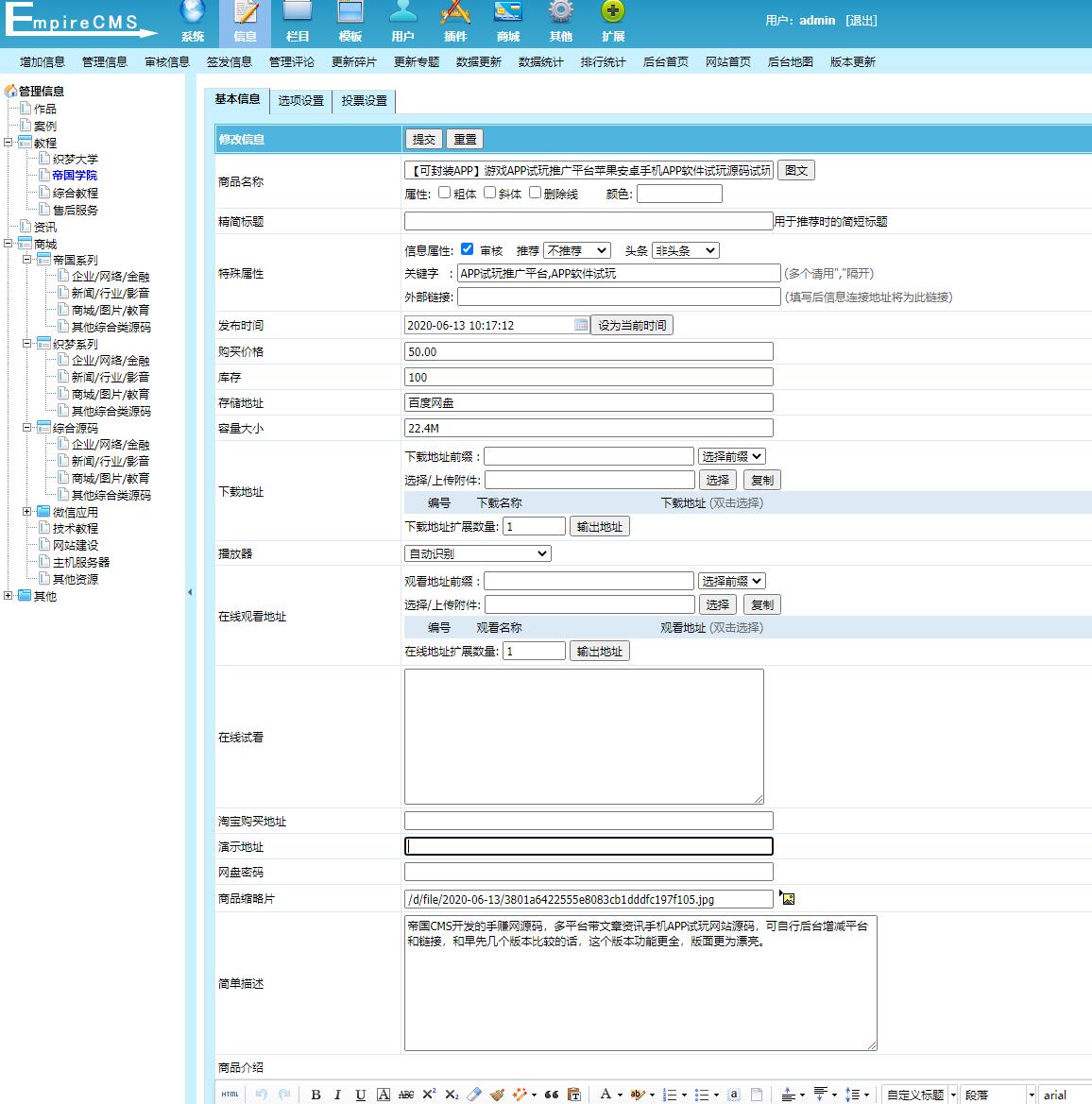Expand the 微信应用 tree node
Image resolution: width=1092 pixels, height=1104 pixels.
[27, 512]
